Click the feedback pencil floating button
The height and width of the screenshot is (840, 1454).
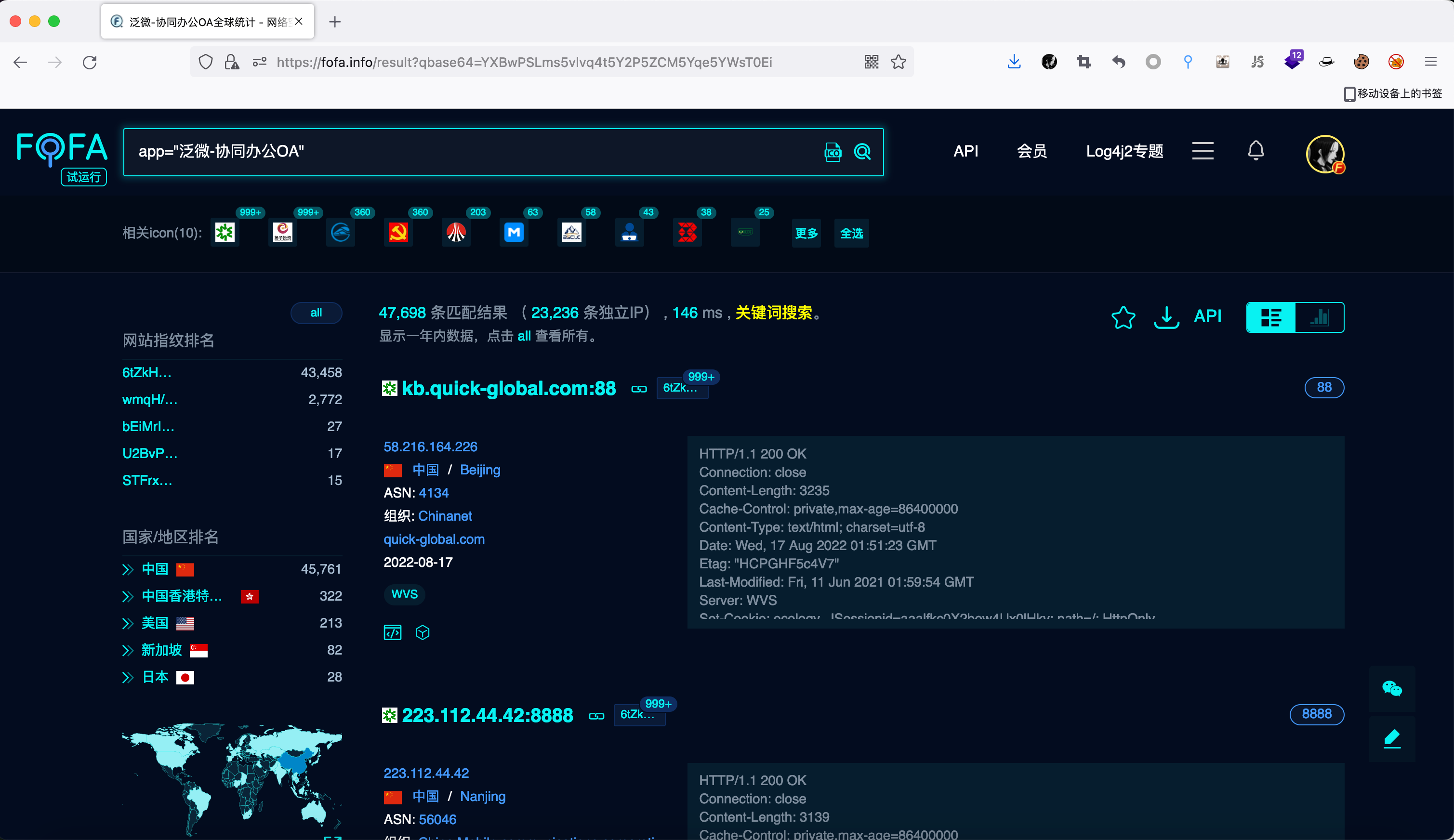point(1392,738)
